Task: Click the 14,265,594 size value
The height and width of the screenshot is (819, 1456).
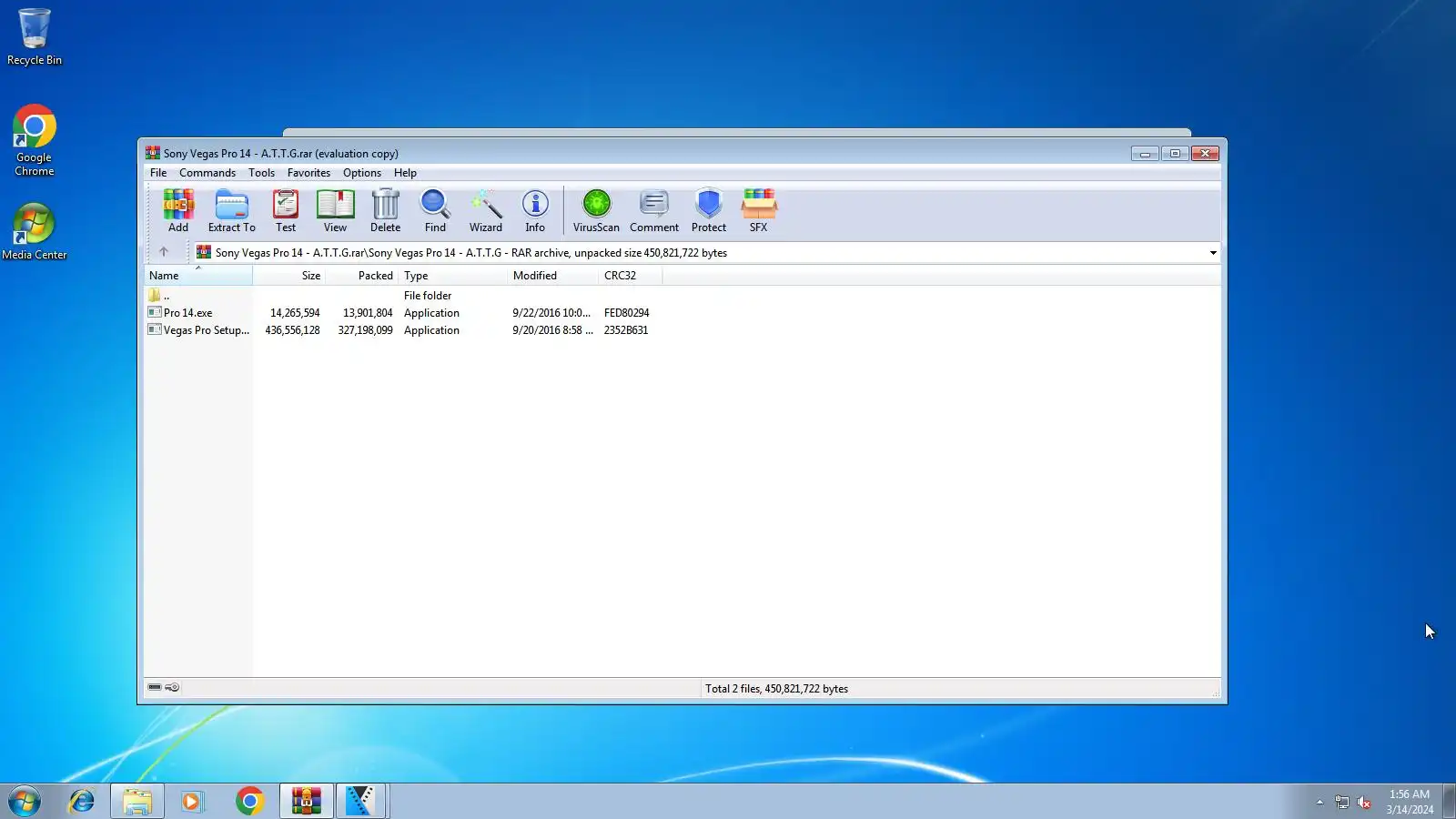Action: [x=295, y=313]
